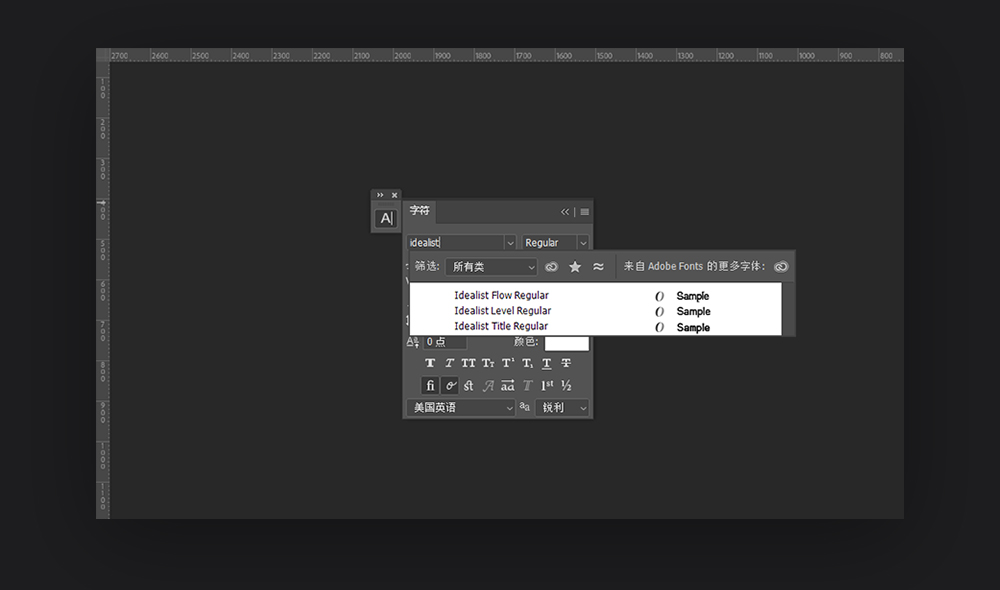
Task: Close the collapsed panel dock
Action: click(x=394, y=195)
